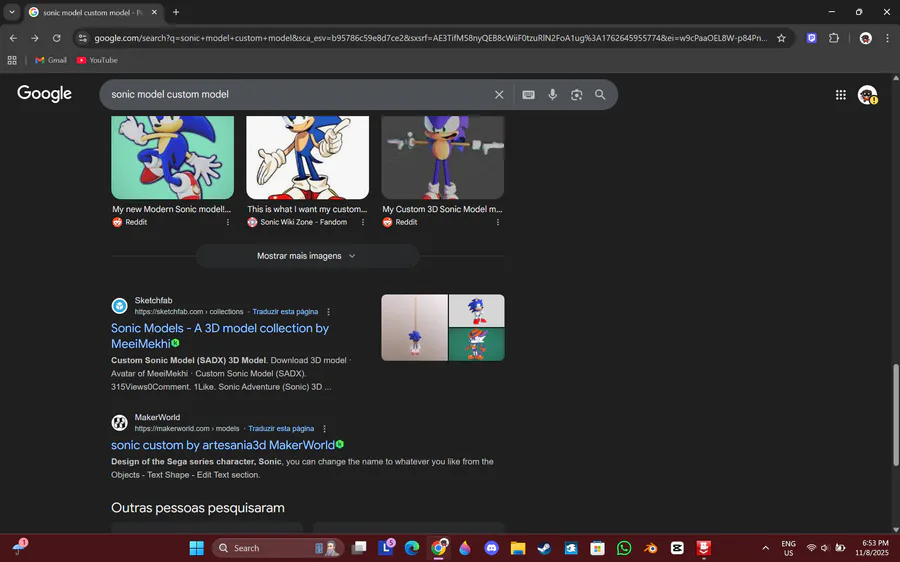Open the purple browser extension icon
This screenshot has height=562, width=900.
pos(812,38)
